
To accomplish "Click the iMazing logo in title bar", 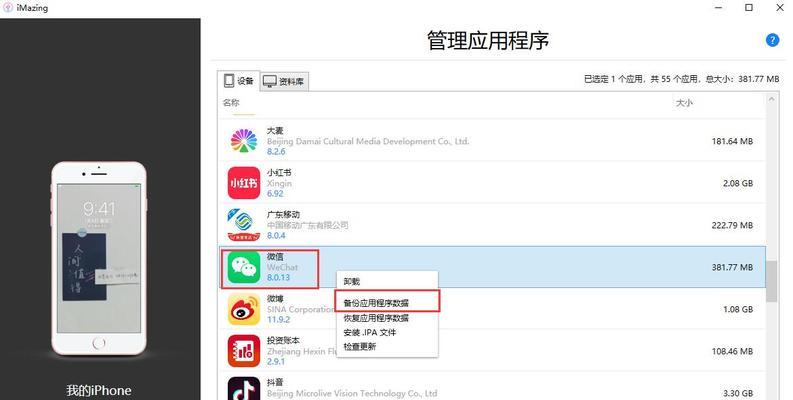I will tap(8, 8).
